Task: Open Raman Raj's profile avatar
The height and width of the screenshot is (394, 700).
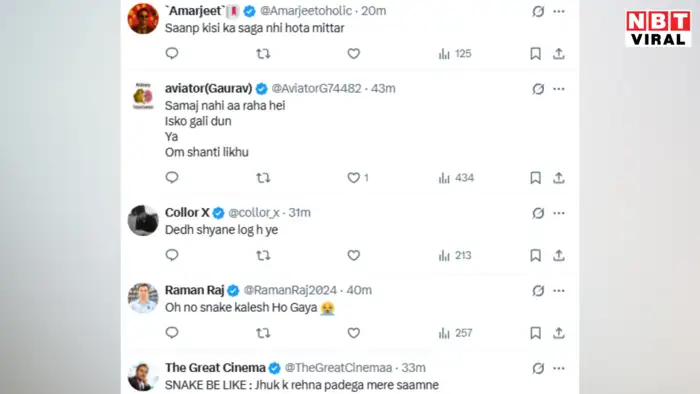Action: [x=143, y=298]
